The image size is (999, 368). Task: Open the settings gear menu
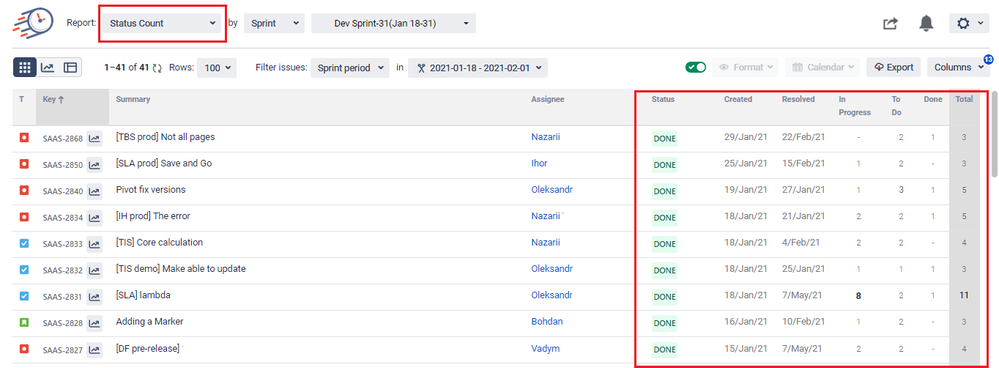click(x=969, y=24)
